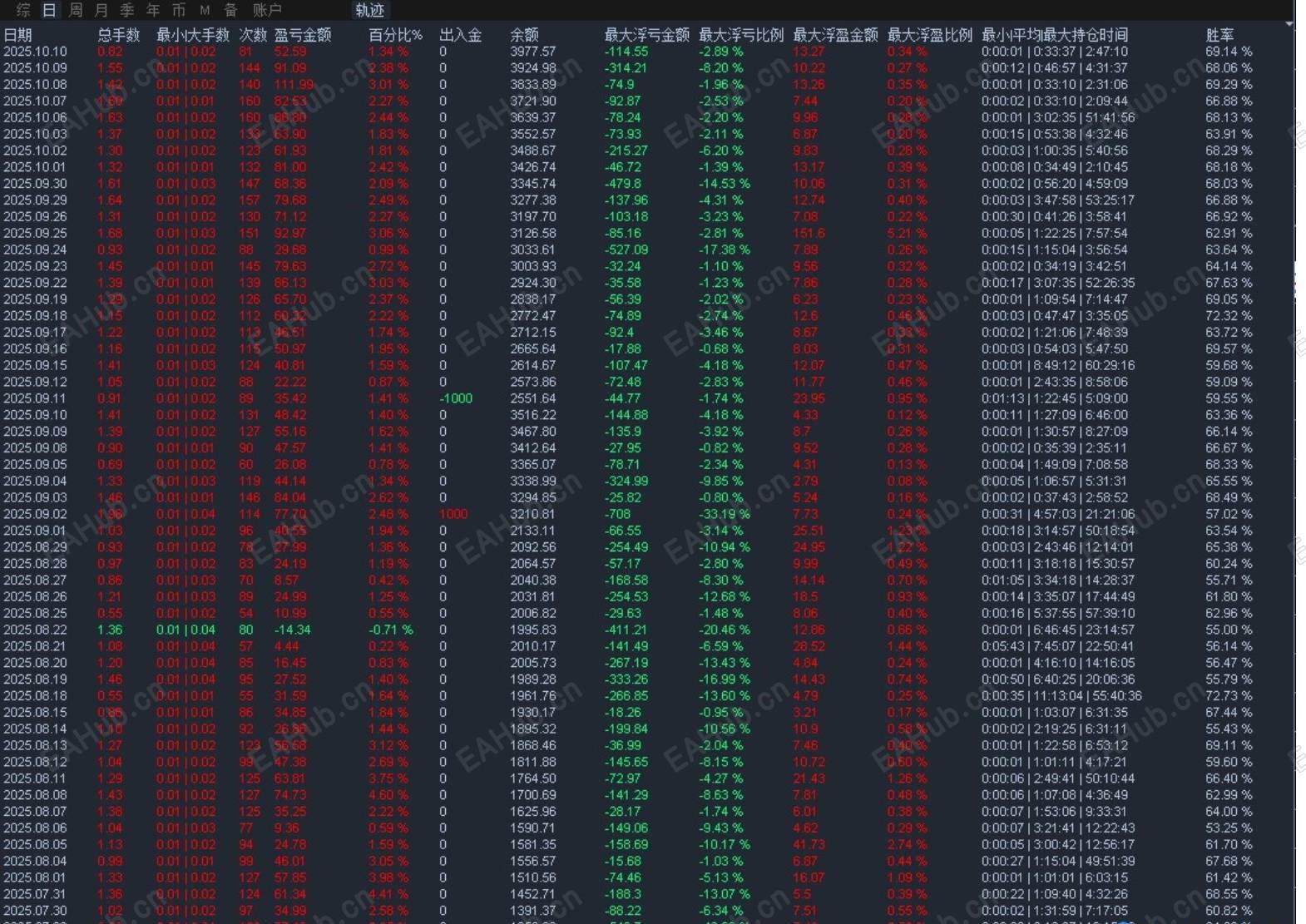Click the 2025.09.30 date cell

pyautogui.click(x=35, y=184)
